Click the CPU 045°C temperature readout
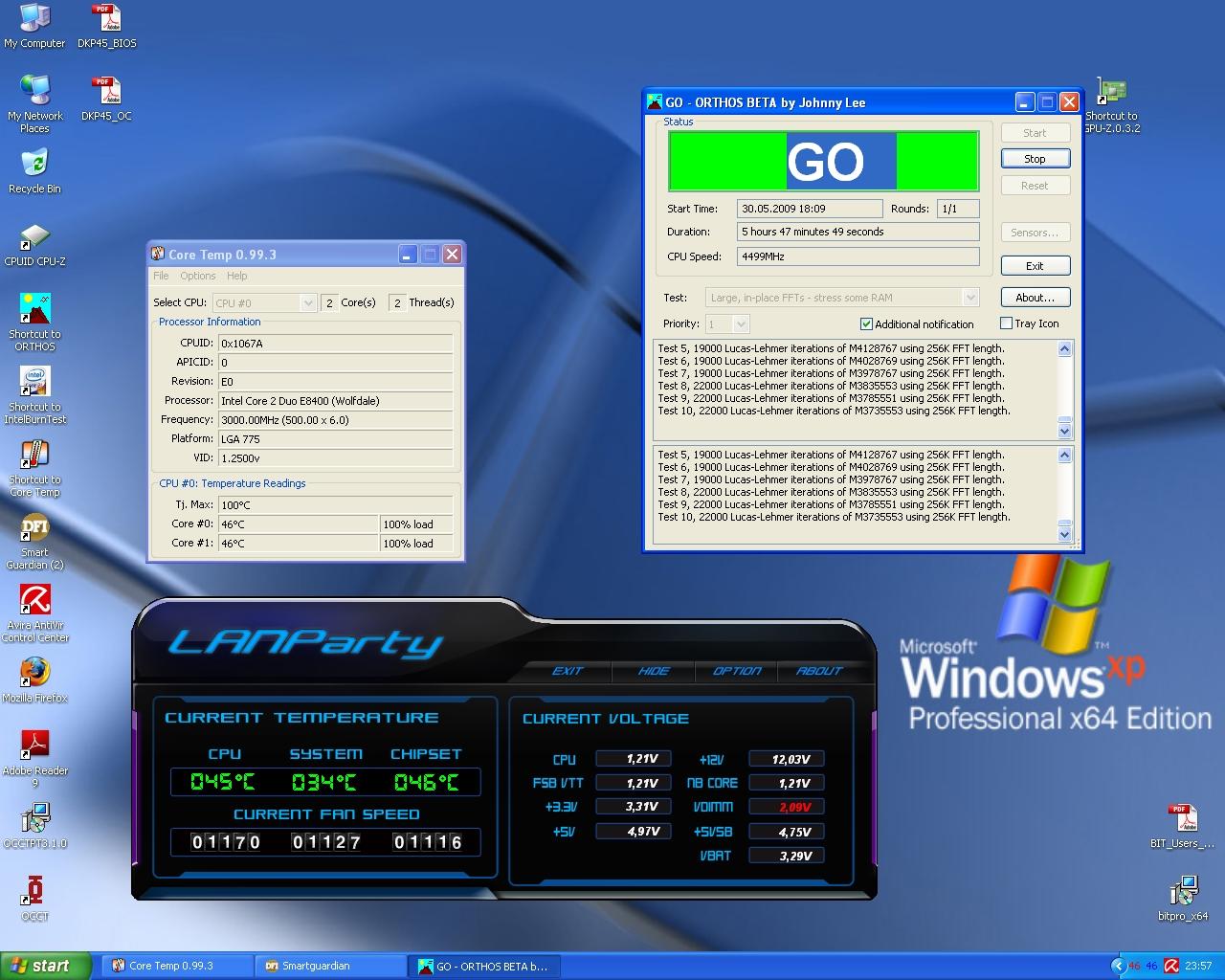The image size is (1225, 980). pos(222,783)
